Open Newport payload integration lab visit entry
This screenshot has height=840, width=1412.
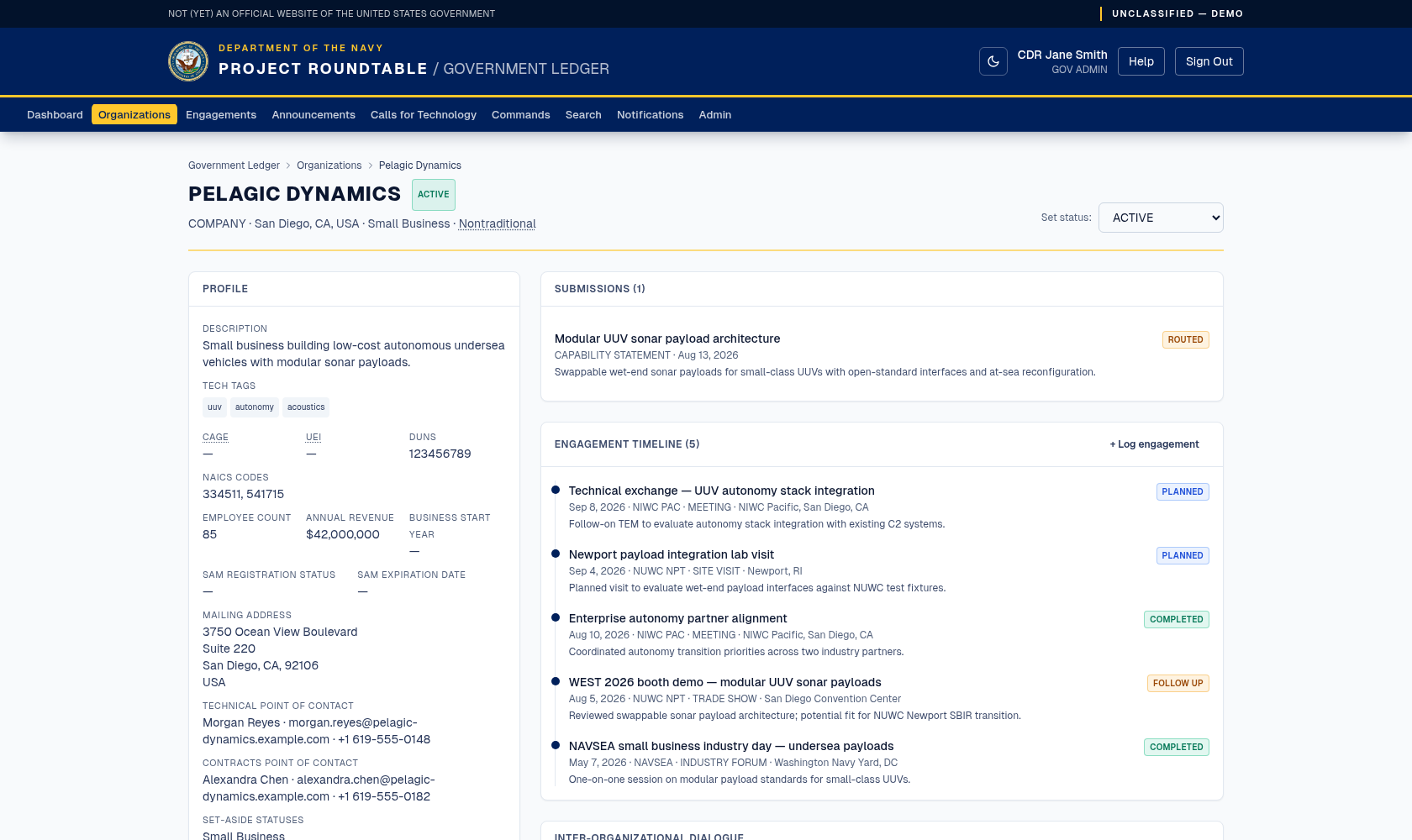(671, 554)
